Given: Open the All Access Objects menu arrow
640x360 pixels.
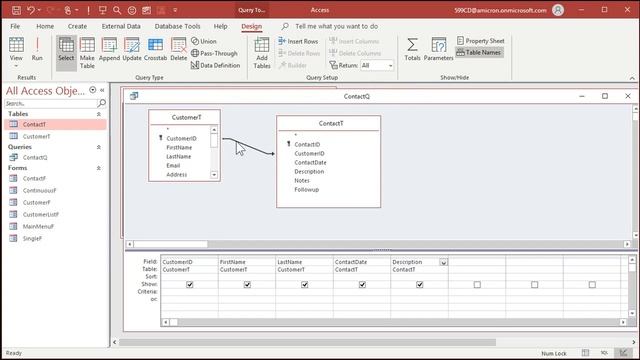Looking at the screenshot, I should click(x=93, y=90).
